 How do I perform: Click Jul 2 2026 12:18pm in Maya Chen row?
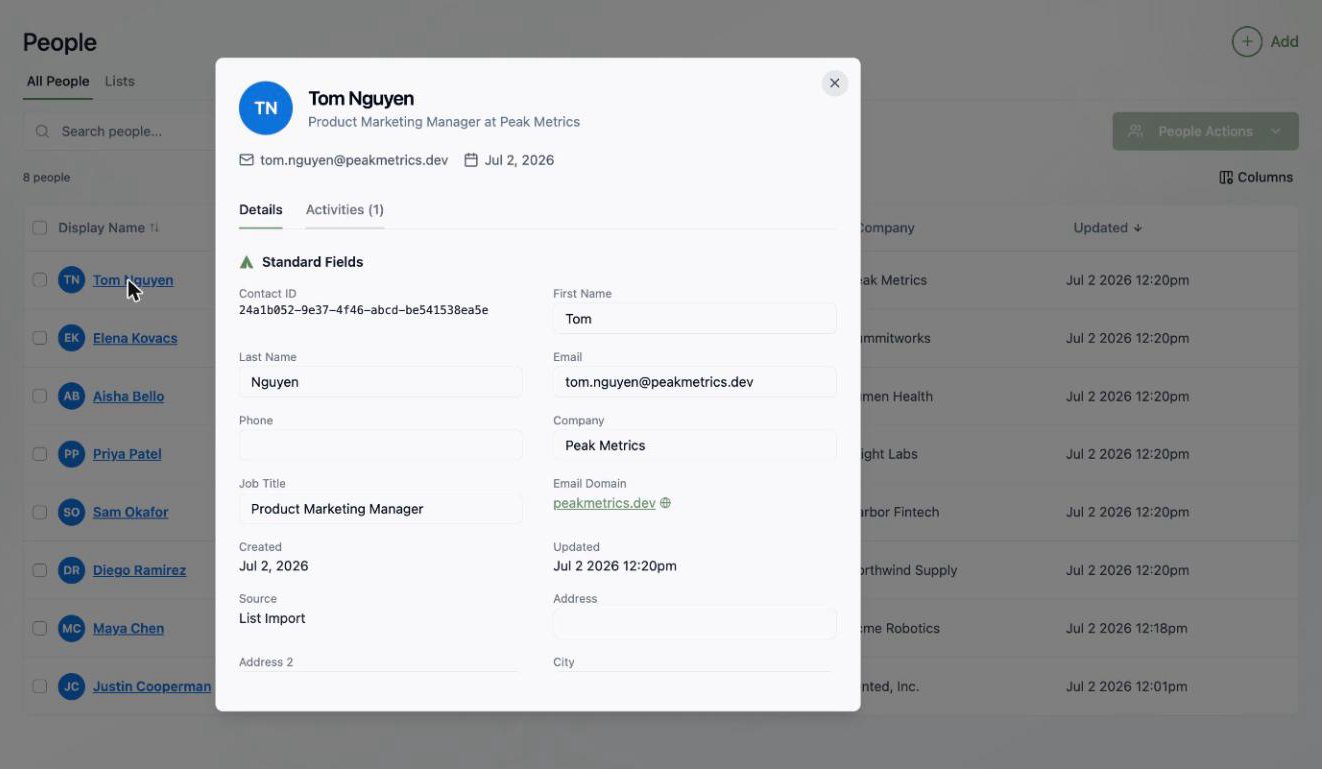coord(1127,628)
